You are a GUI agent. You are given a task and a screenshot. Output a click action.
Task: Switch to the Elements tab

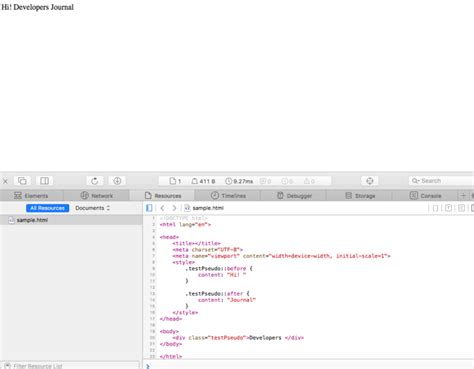click(31, 196)
